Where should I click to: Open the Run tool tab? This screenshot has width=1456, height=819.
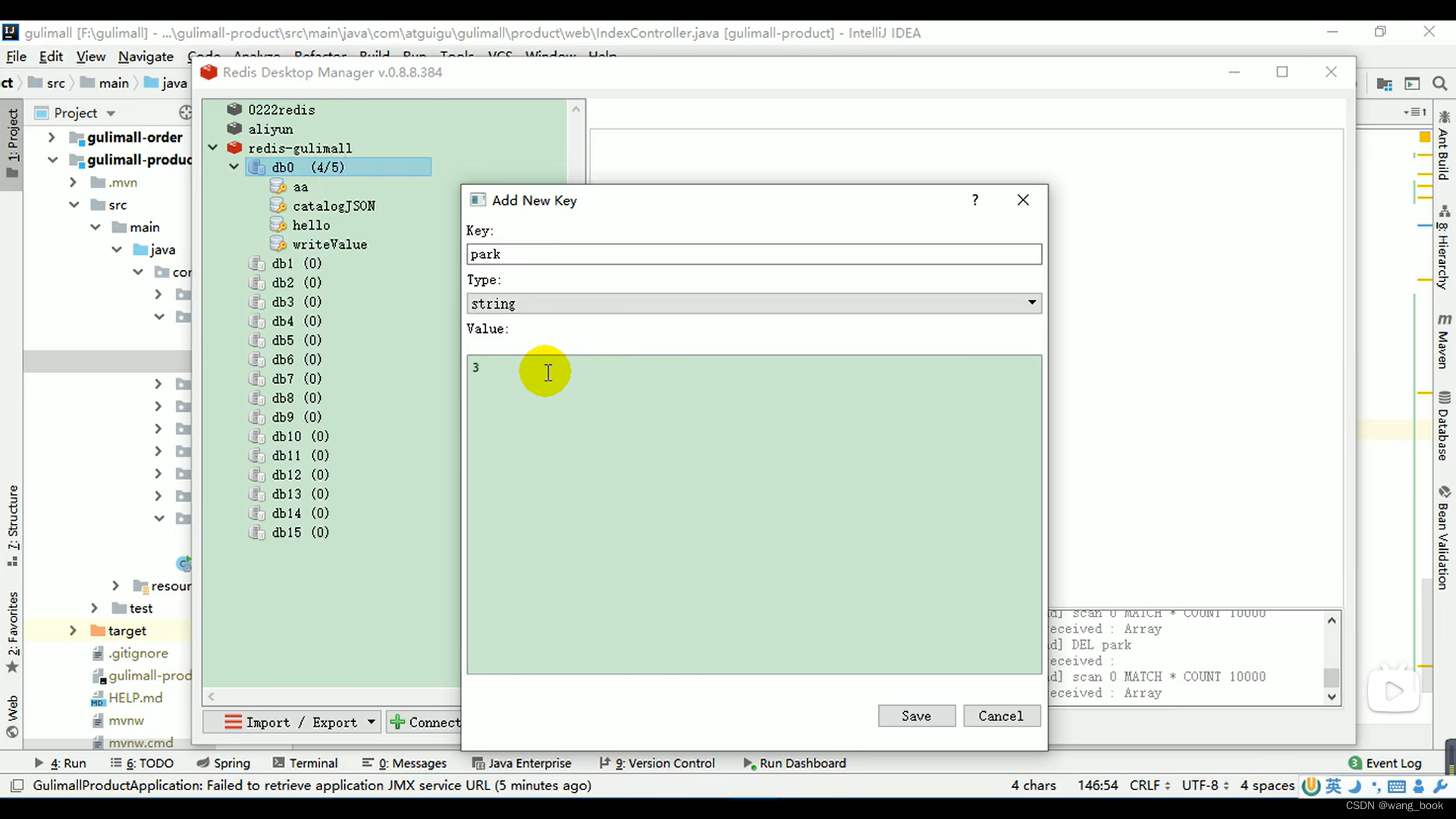pyautogui.click(x=60, y=763)
